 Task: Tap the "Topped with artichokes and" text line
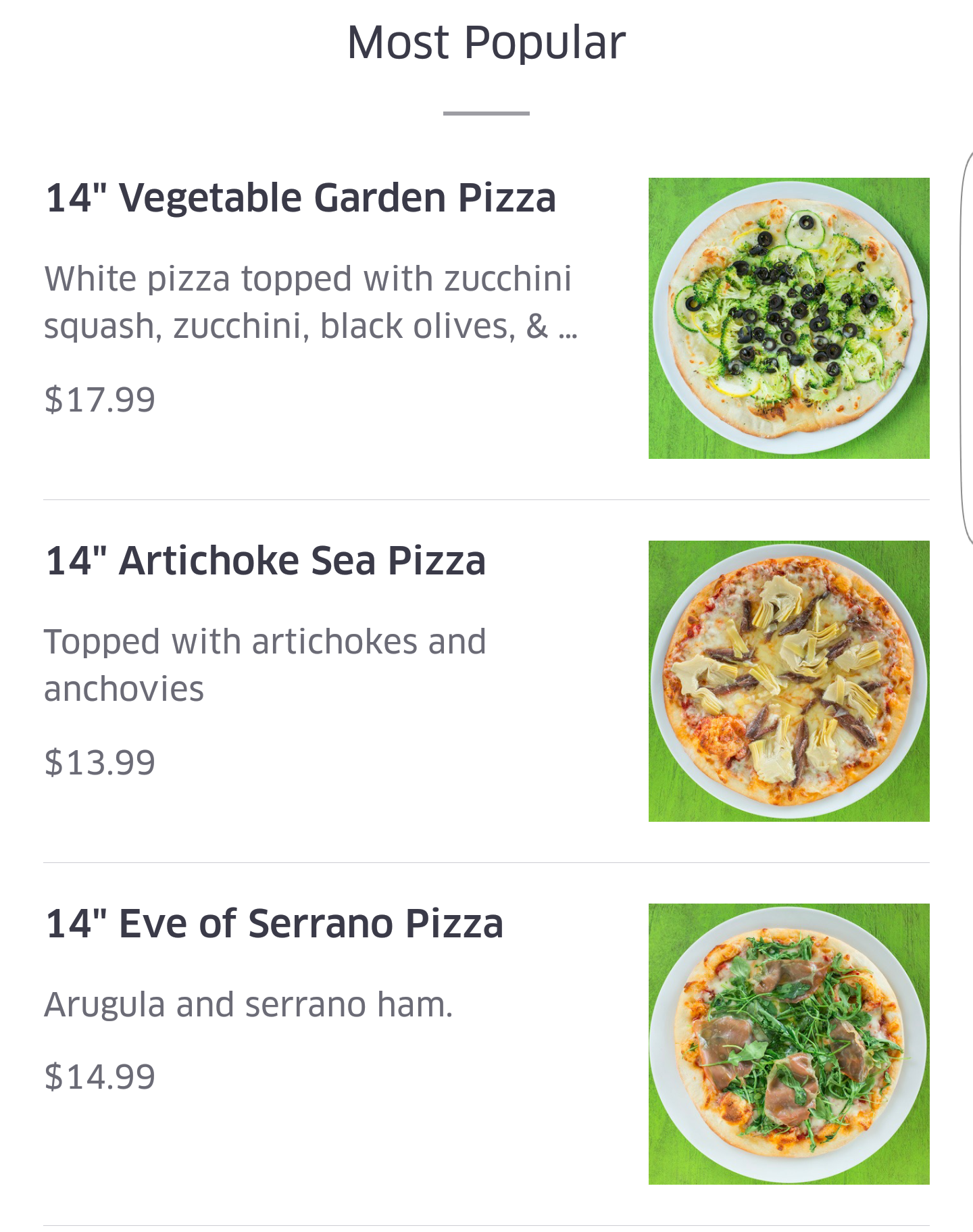point(265,642)
